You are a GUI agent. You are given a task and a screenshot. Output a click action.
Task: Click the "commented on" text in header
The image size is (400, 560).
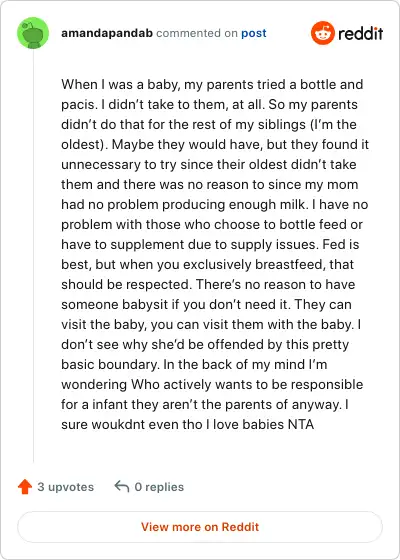coord(197,33)
